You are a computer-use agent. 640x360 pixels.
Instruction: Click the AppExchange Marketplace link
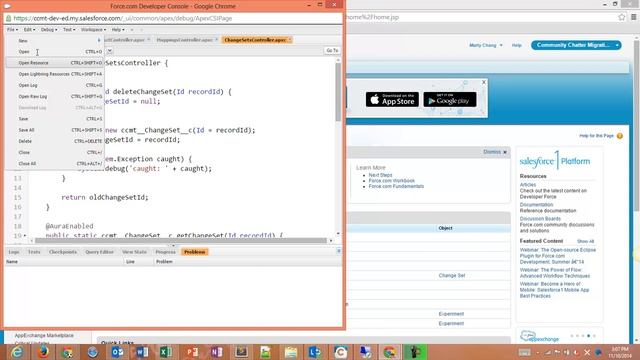pos(44,336)
